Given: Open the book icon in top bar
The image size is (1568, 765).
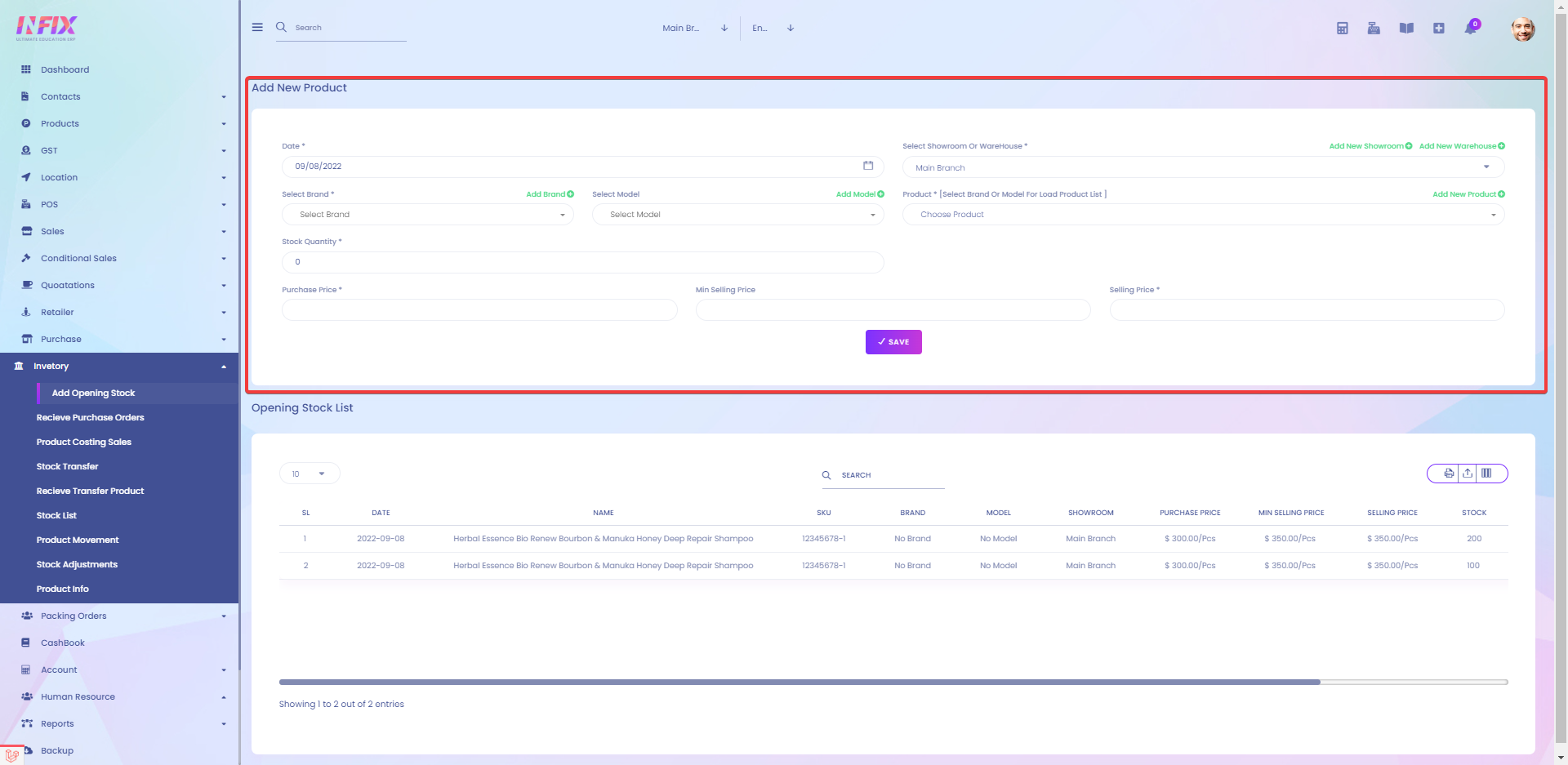Looking at the screenshot, I should tap(1406, 28).
